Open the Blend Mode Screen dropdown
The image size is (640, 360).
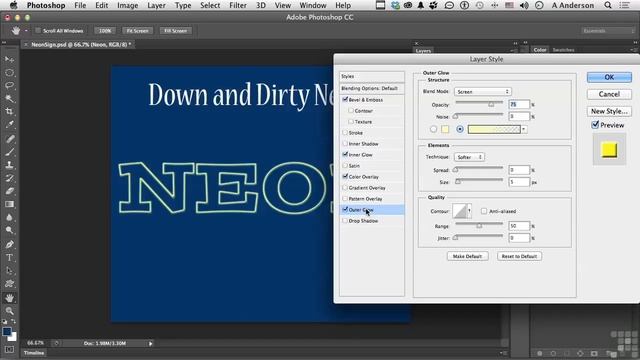(x=483, y=91)
